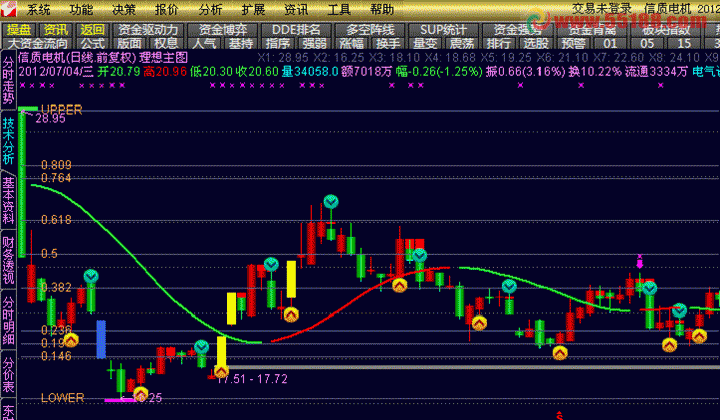The height and width of the screenshot is (420, 720).
Task: Click the 操盘 toolbar button
Action: [x=19, y=30]
